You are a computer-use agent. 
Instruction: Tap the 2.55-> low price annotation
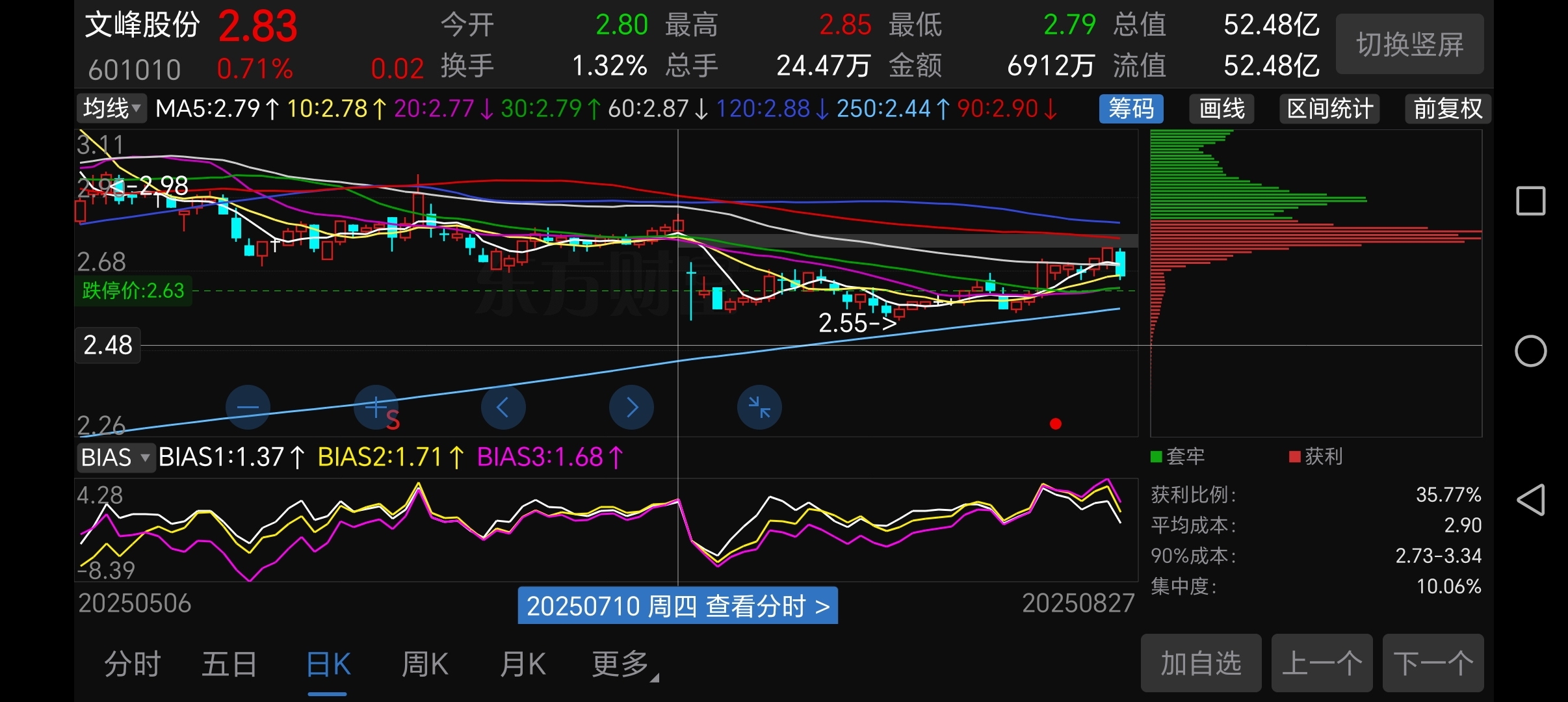857,322
